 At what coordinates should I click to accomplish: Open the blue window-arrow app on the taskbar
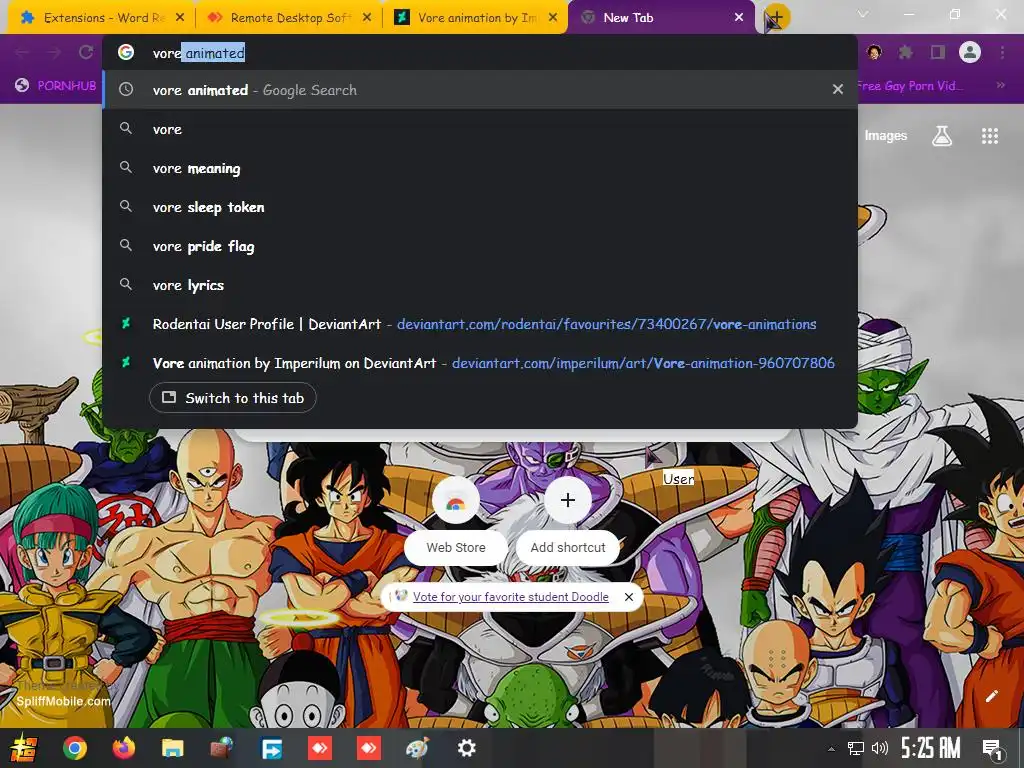(270, 748)
